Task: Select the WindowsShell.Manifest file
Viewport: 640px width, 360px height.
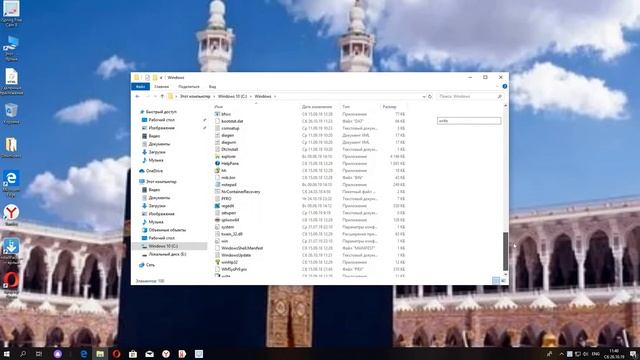Action: 242,248
